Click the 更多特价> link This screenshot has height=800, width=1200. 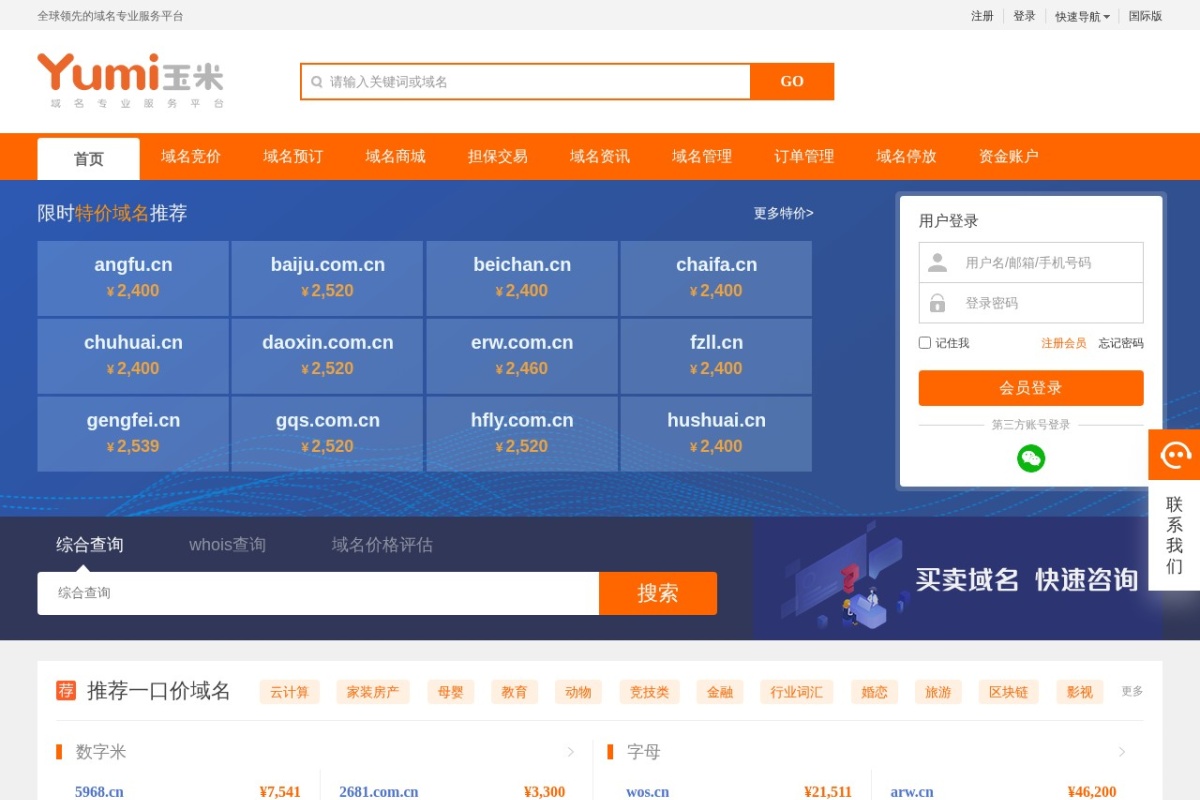pyautogui.click(x=783, y=213)
